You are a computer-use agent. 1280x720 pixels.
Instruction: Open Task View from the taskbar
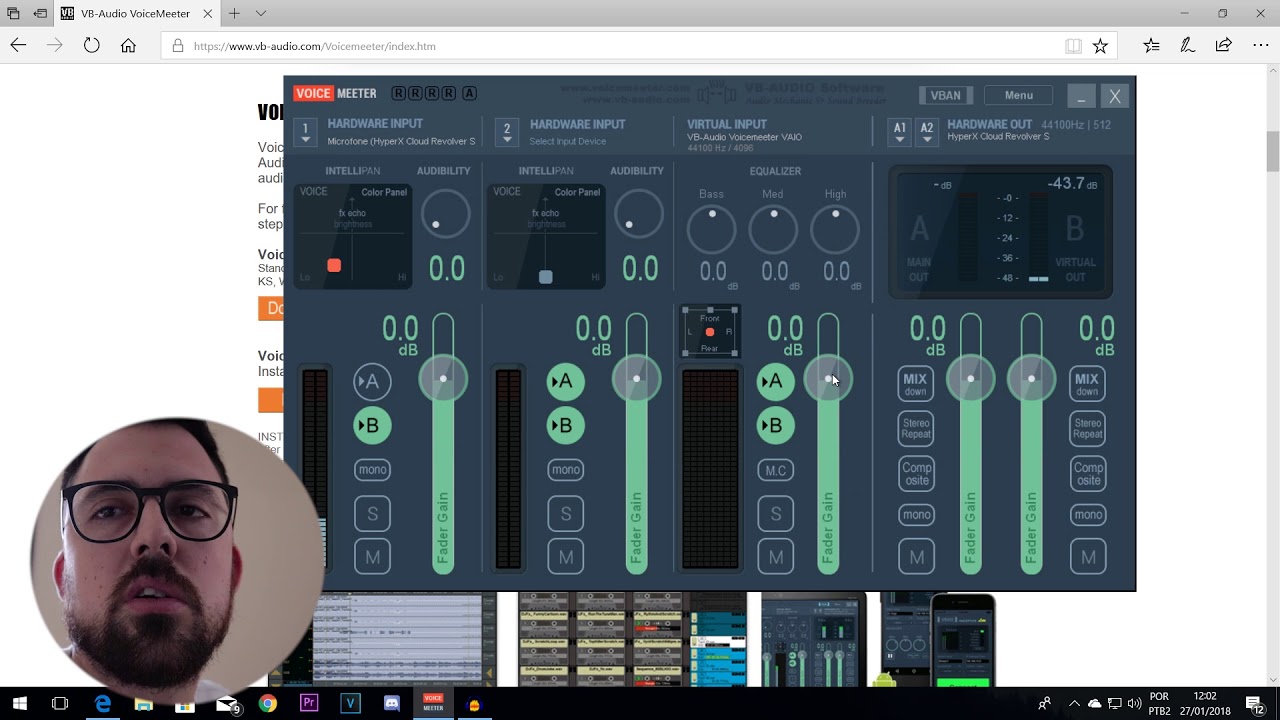pyautogui.click(x=60, y=704)
